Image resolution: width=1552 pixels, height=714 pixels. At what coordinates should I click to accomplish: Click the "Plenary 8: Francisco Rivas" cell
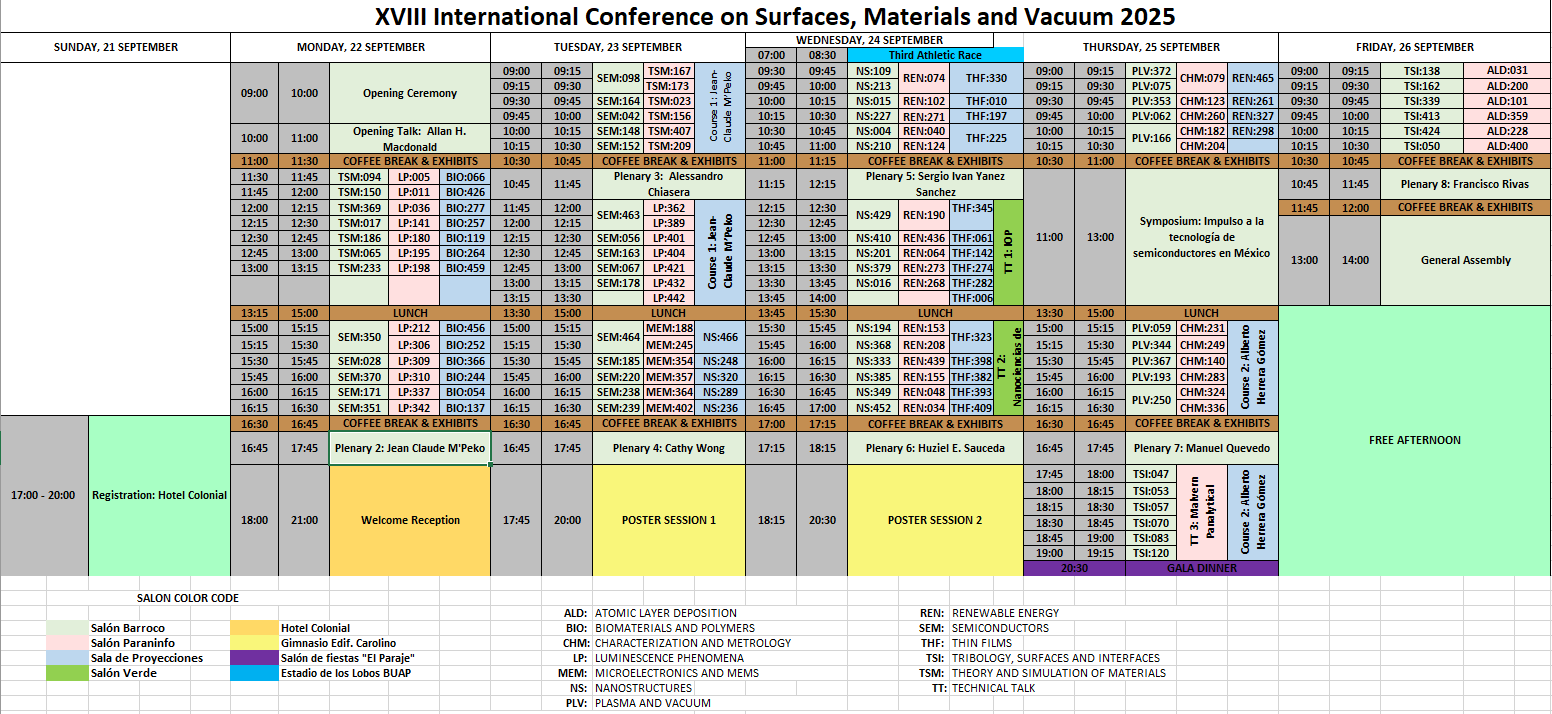(1465, 183)
